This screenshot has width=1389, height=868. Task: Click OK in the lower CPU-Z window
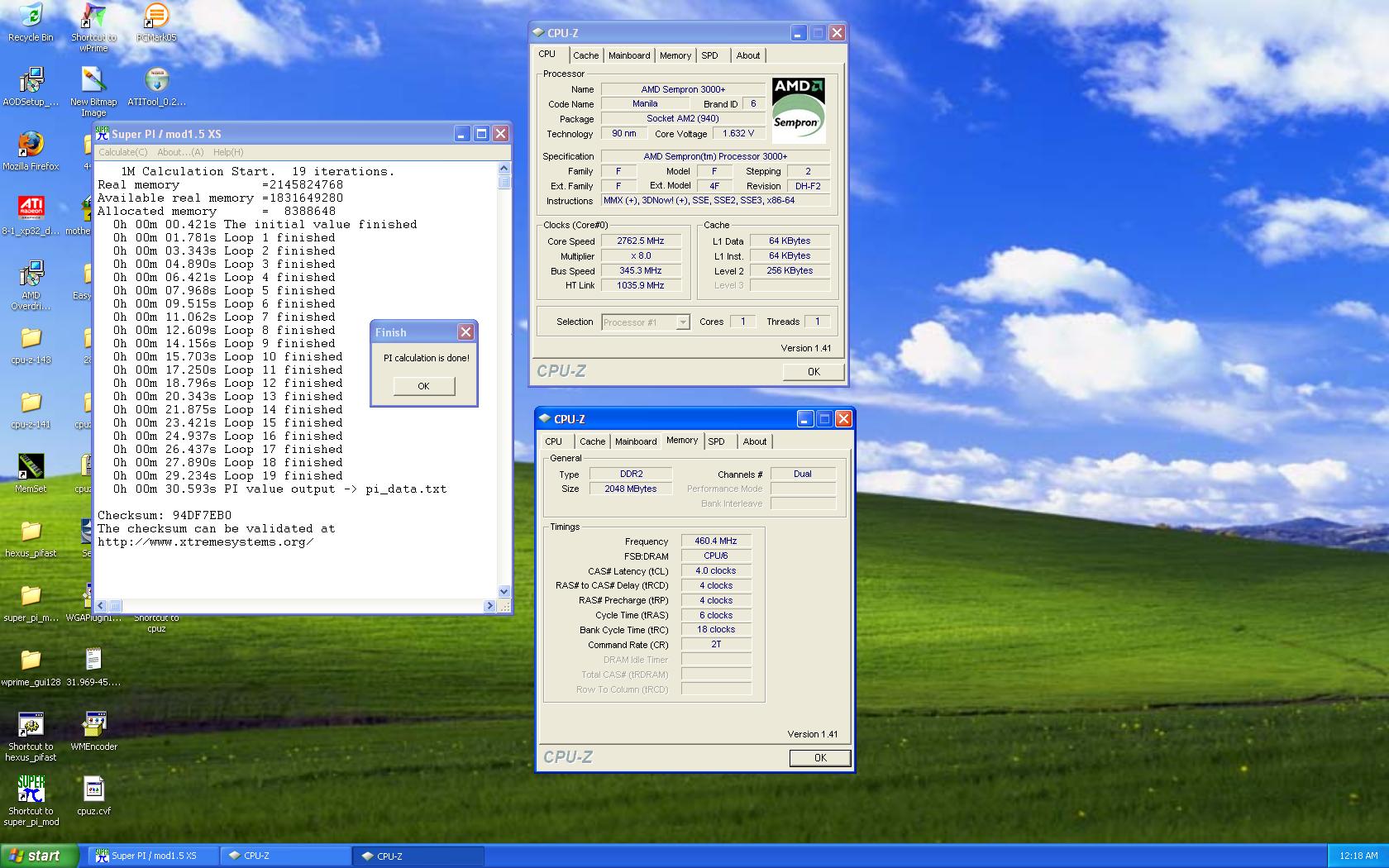820,758
